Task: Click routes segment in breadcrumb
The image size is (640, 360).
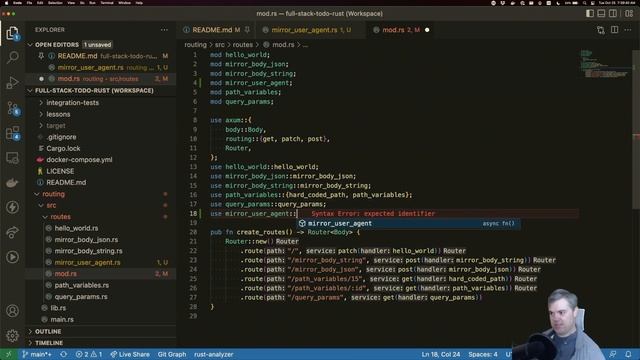Action: point(243,45)
